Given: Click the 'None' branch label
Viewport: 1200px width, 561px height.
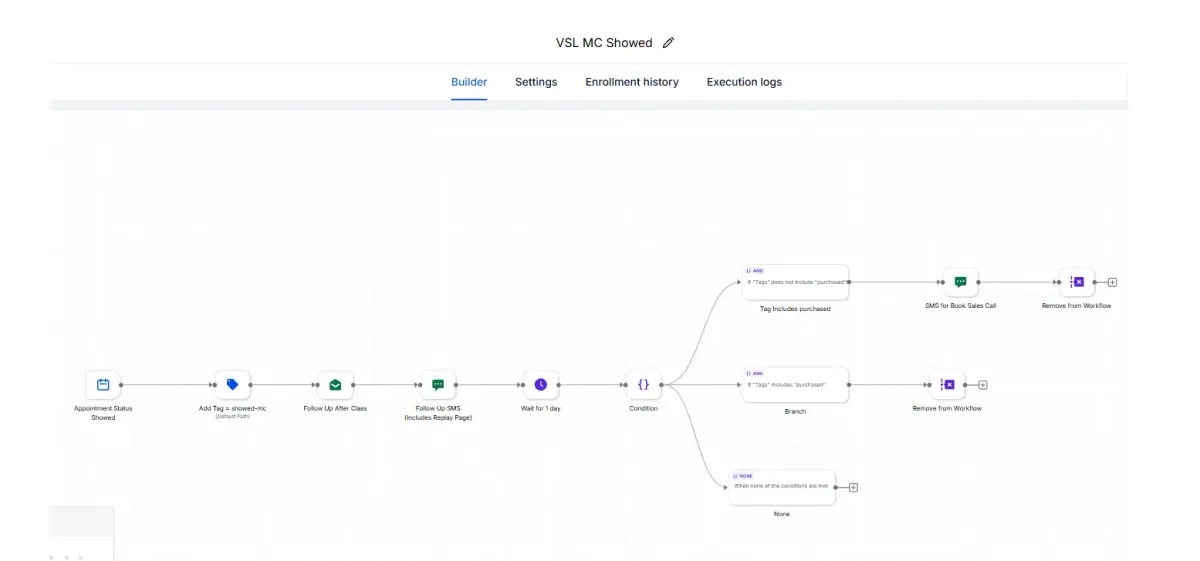Looking at the screenshot, I should coord(782,514).
